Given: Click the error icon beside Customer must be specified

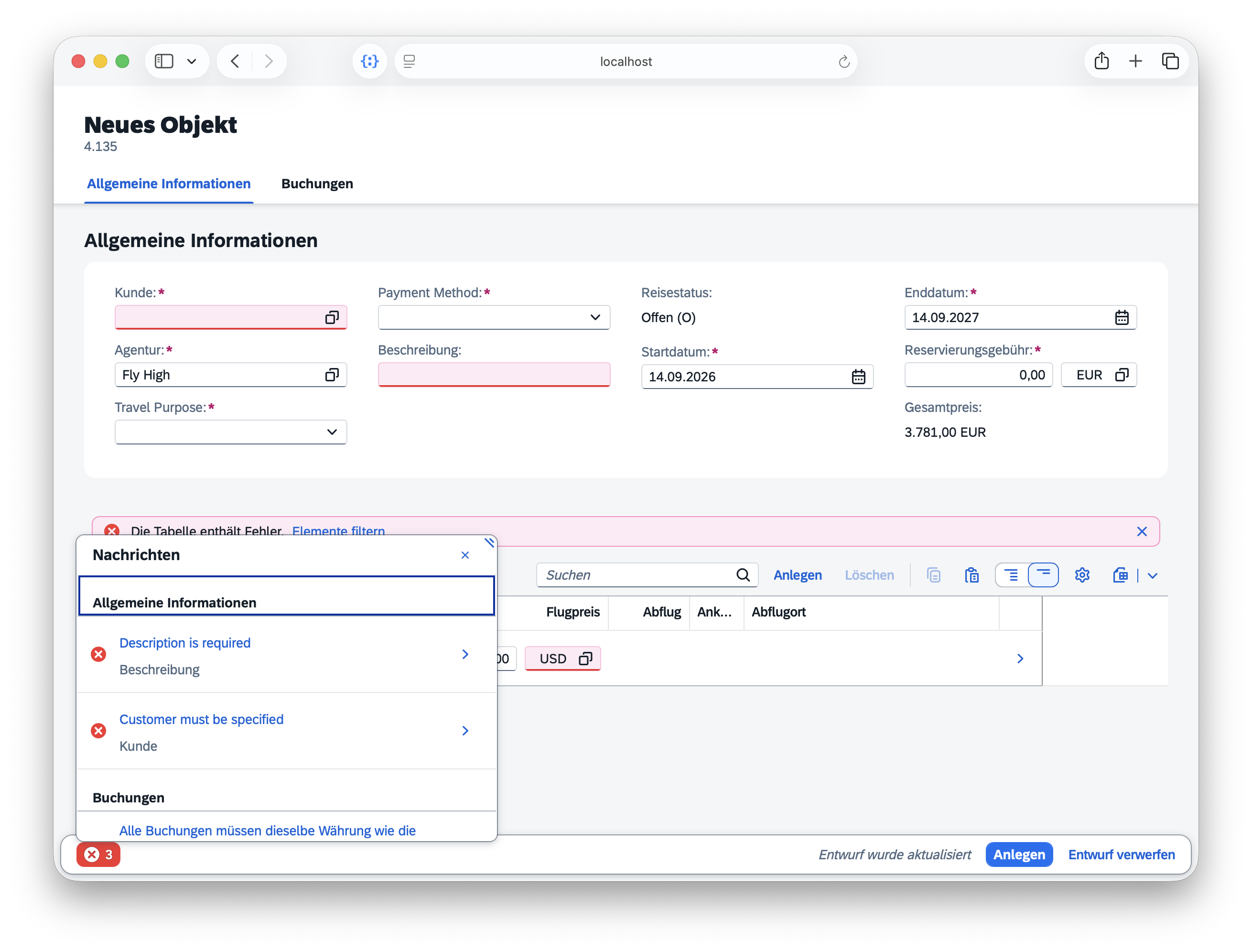Looking at the screenshot, I should [x=98, y=731].
